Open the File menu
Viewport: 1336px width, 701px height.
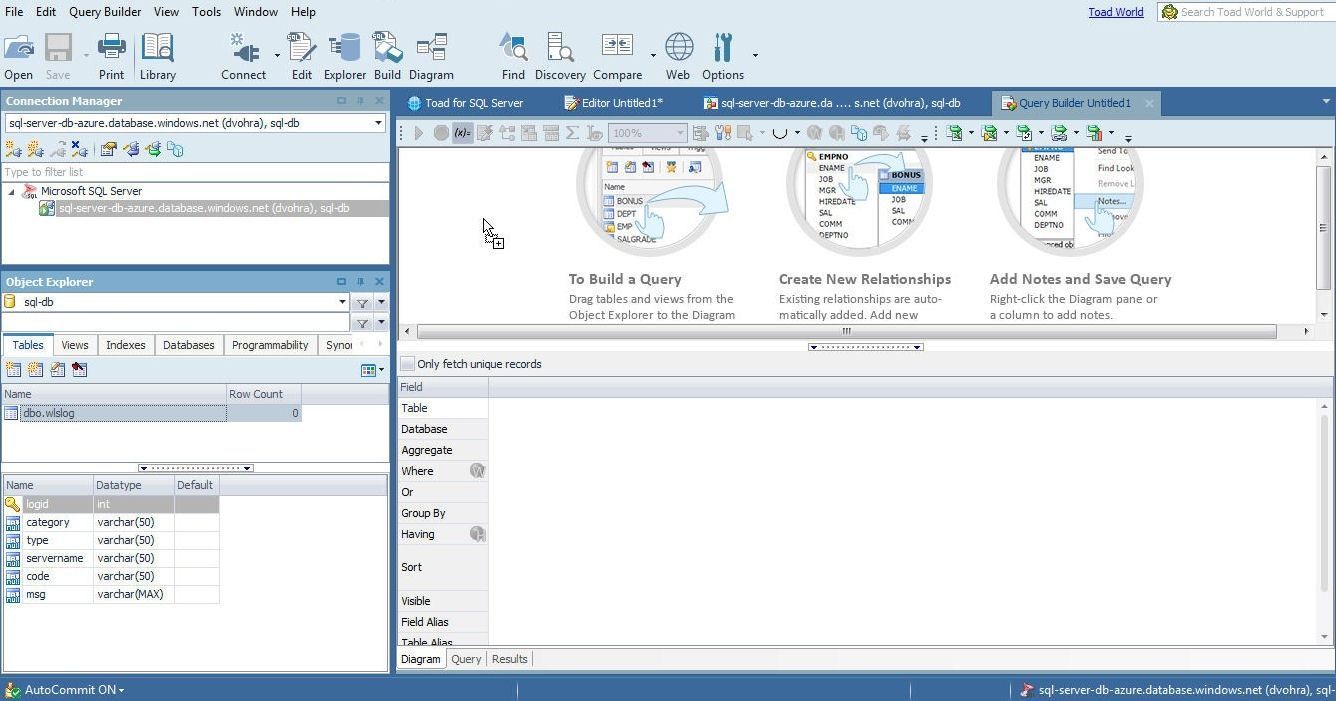(14, 12)
